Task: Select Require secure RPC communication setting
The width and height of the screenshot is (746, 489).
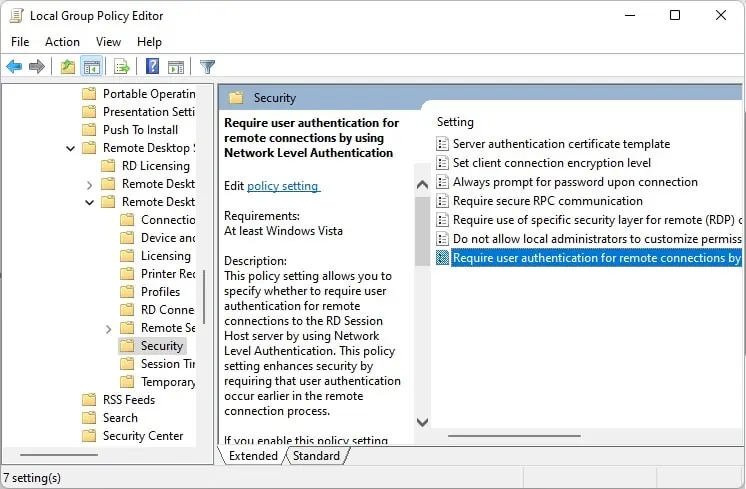Action: 548,201
